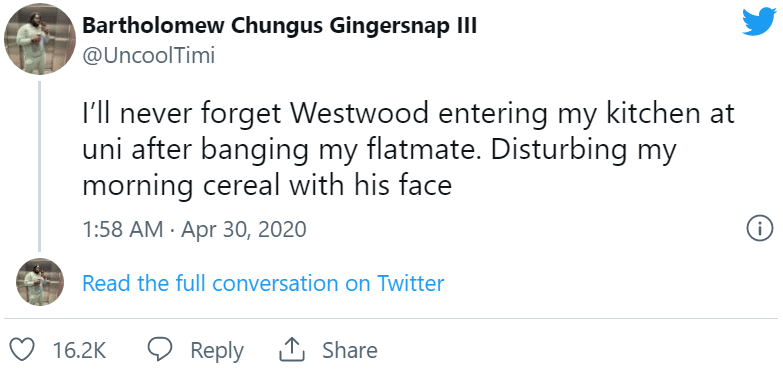Image resolution: width=783 pixels, height=375 pixels.
Task: Read the full conversation on Twitter
Action: (263, 283)
